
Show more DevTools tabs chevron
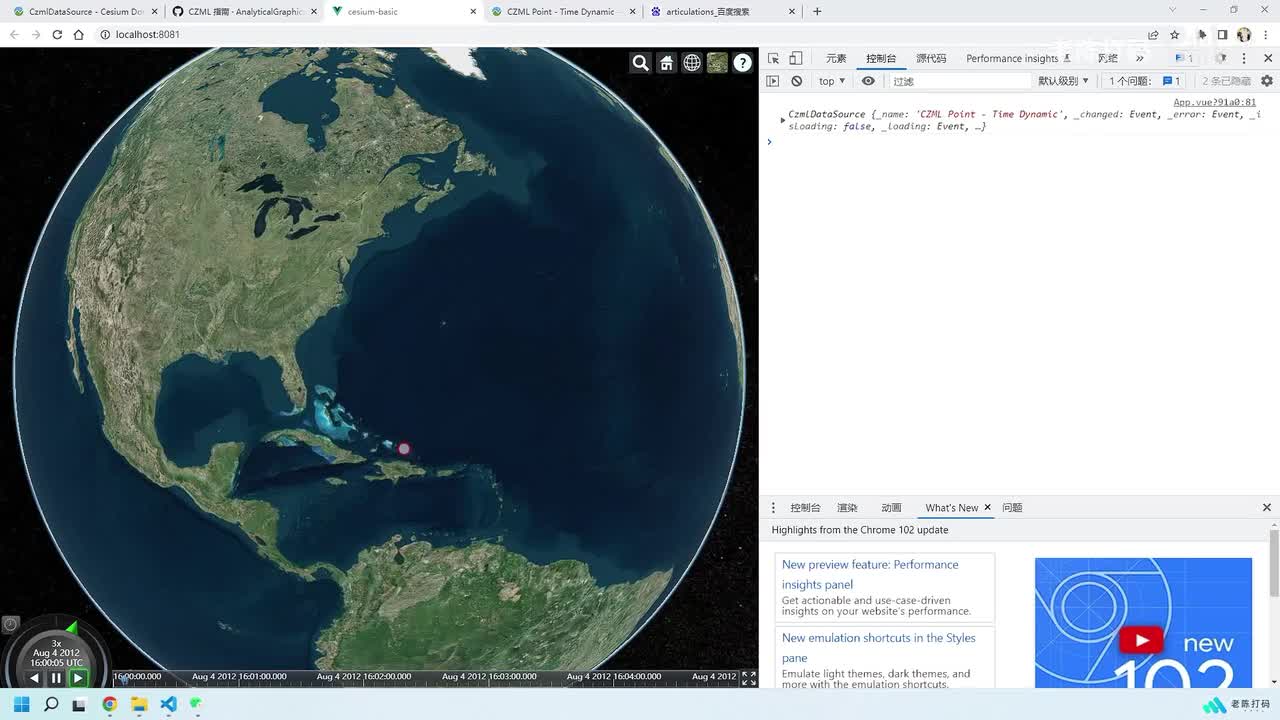(1139, 58)
